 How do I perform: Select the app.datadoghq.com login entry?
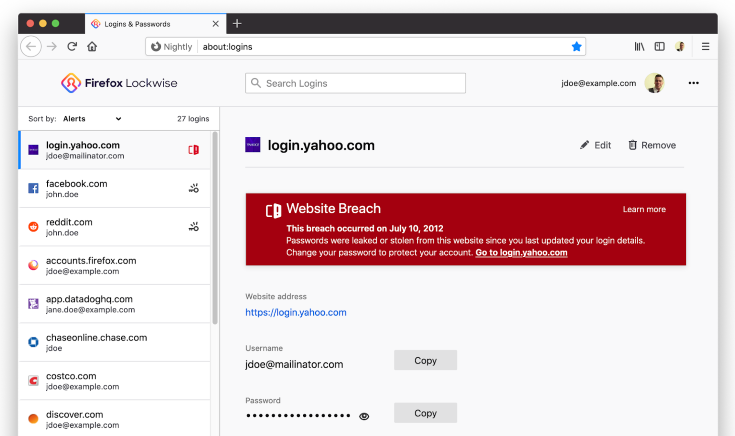point(114,304)
